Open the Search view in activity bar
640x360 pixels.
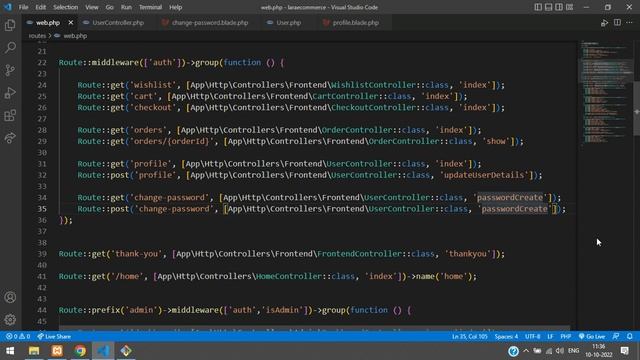[10, 48]
